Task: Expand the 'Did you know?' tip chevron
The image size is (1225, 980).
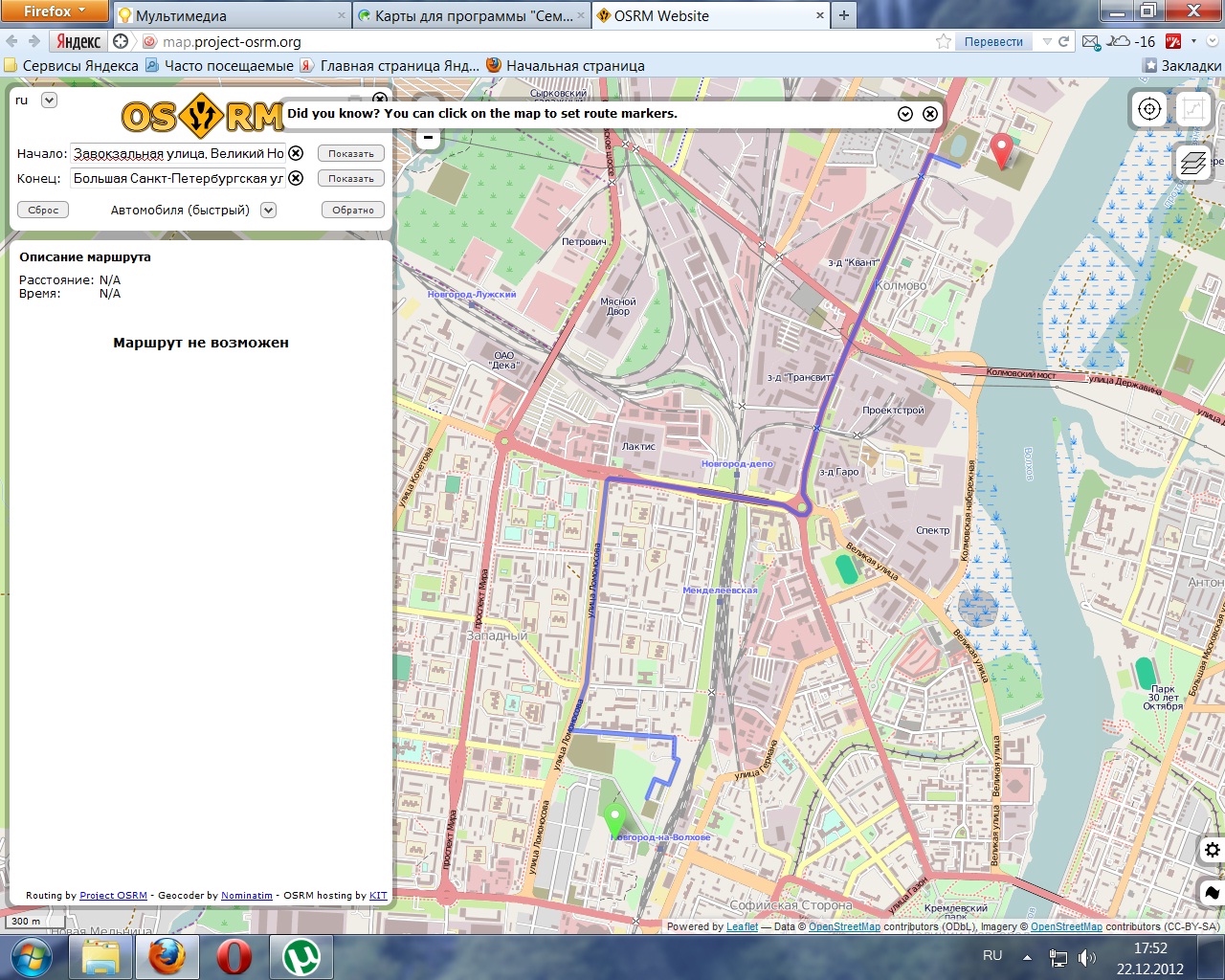Action: pyautogui.click(x=905, y=114)
